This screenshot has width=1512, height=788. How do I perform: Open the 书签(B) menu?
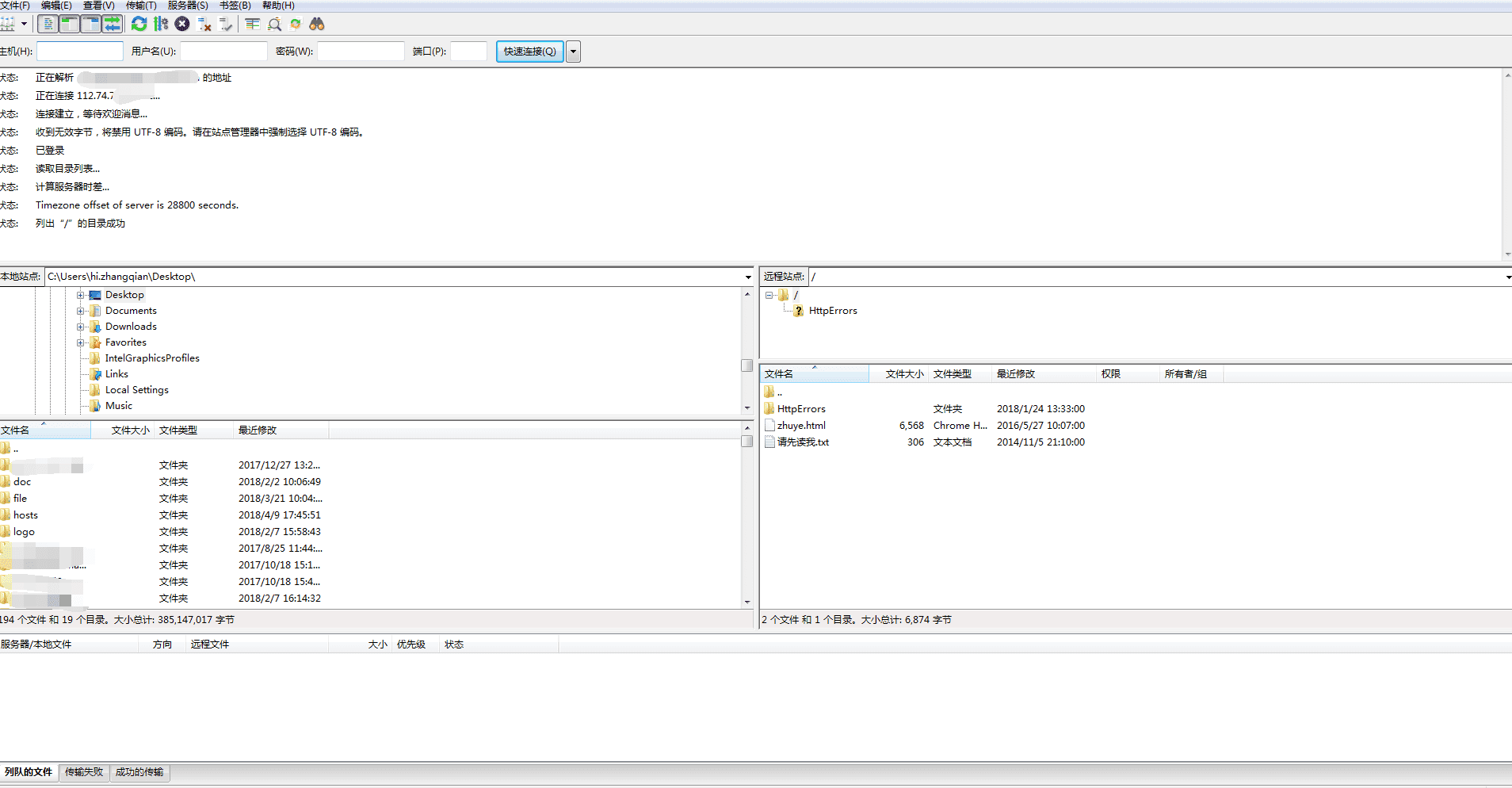235,6
